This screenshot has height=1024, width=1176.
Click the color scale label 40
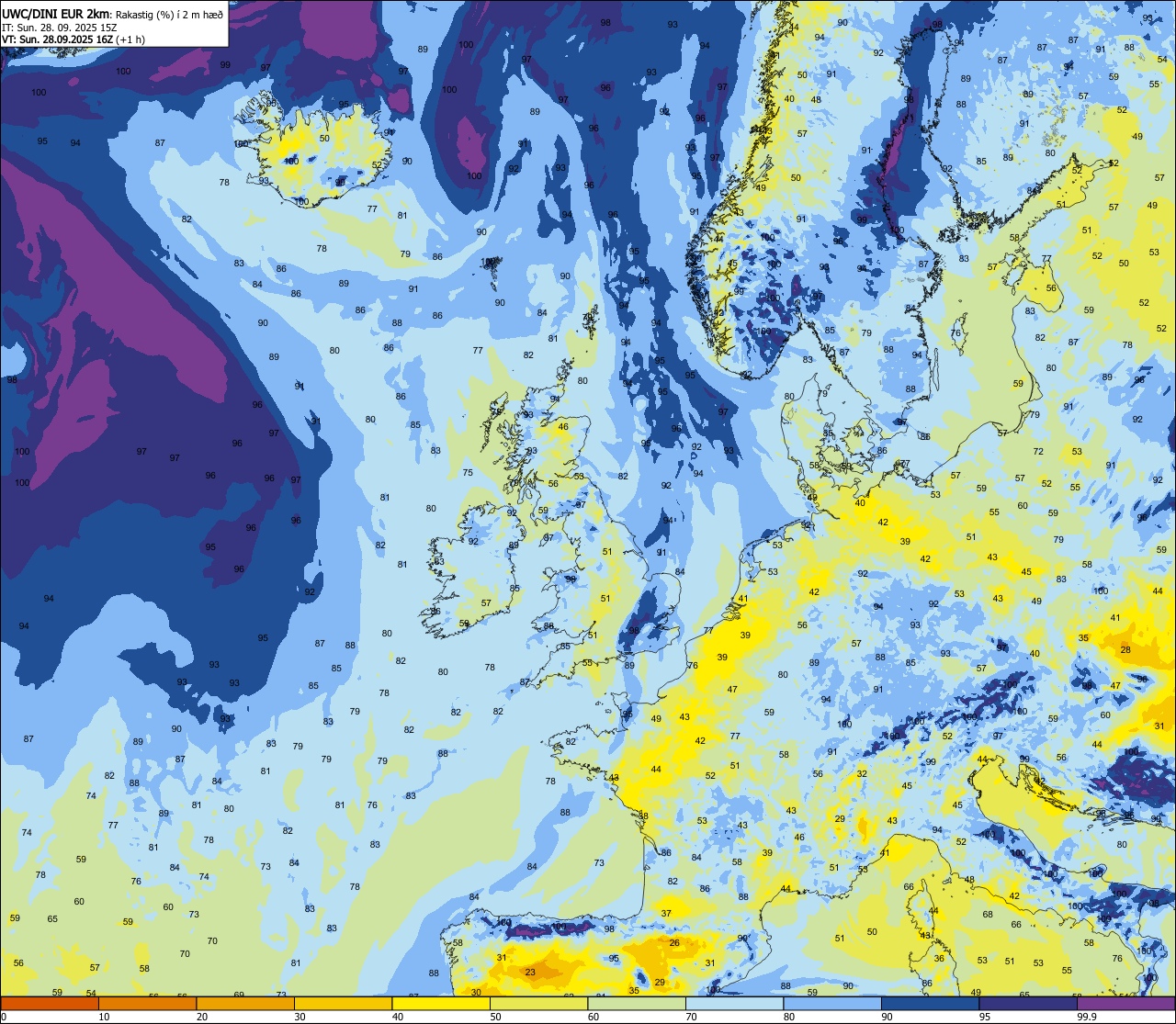[x=398, y=1017]
